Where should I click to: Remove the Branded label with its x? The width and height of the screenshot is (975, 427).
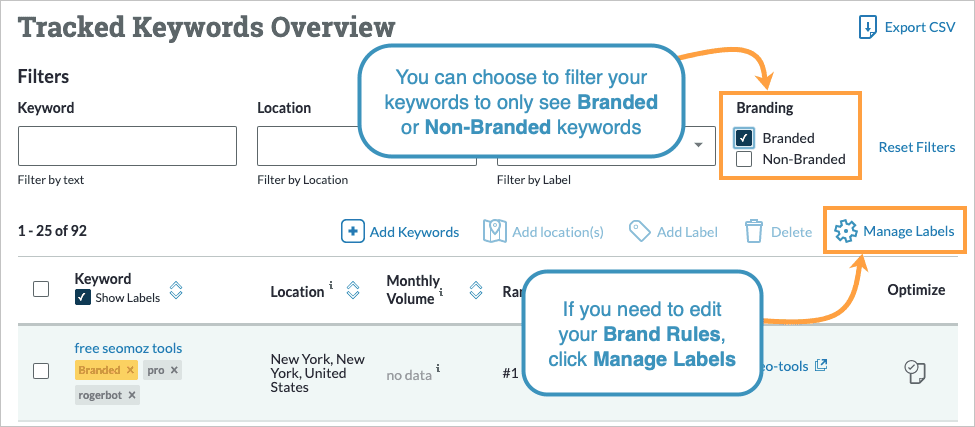tap(130, 370)
